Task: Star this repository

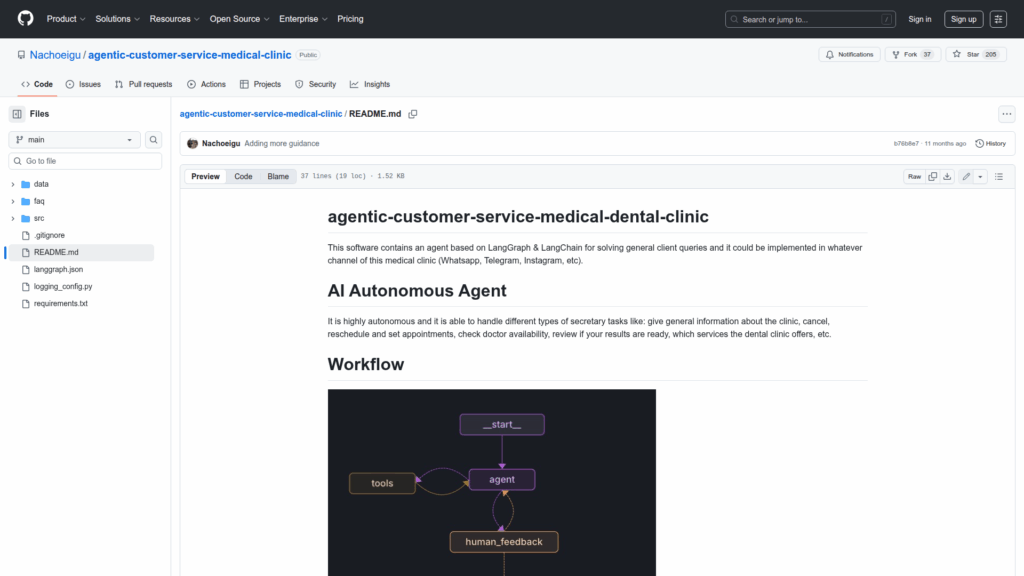Action: (x=976, y=55)
